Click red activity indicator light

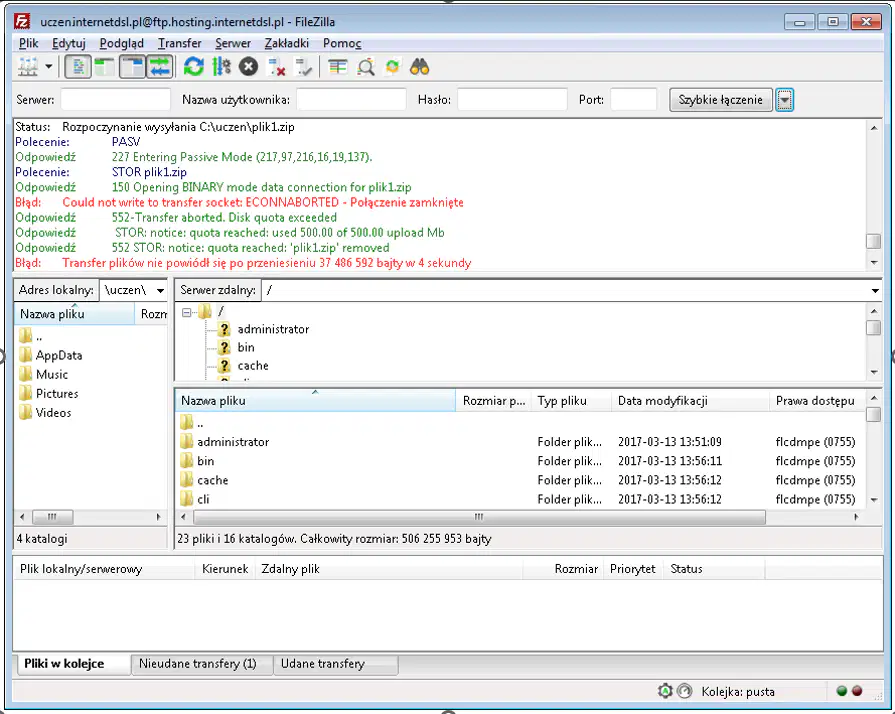click(x=857, y=691)
